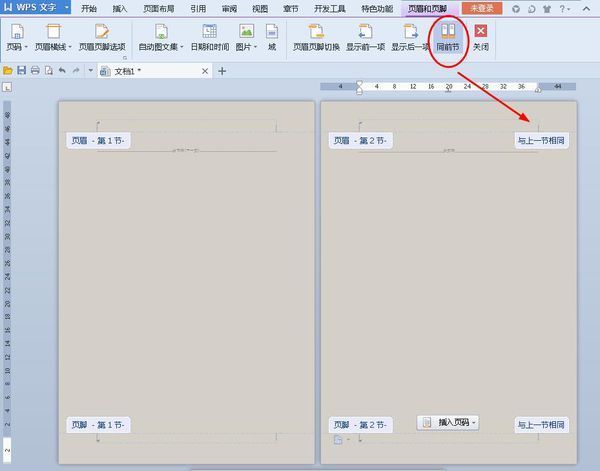Switch to the 插入 tab
Screen dimensions: 600x471
pos(120,8)
